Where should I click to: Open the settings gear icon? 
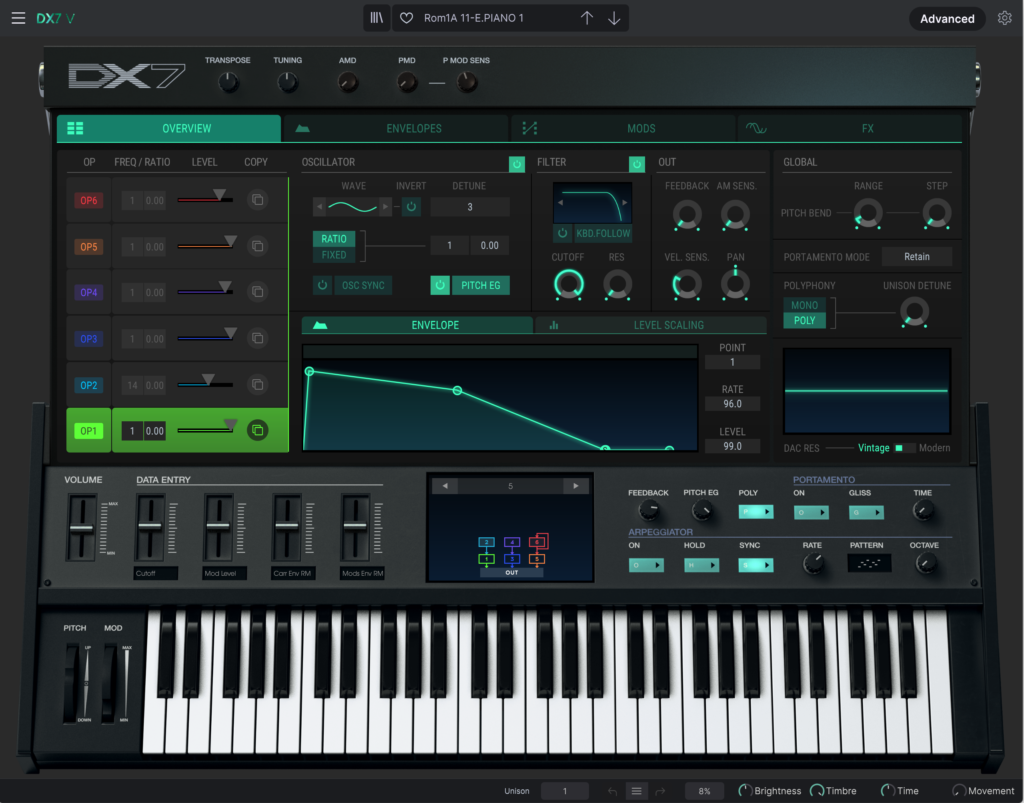click(x=1005, y=18)
